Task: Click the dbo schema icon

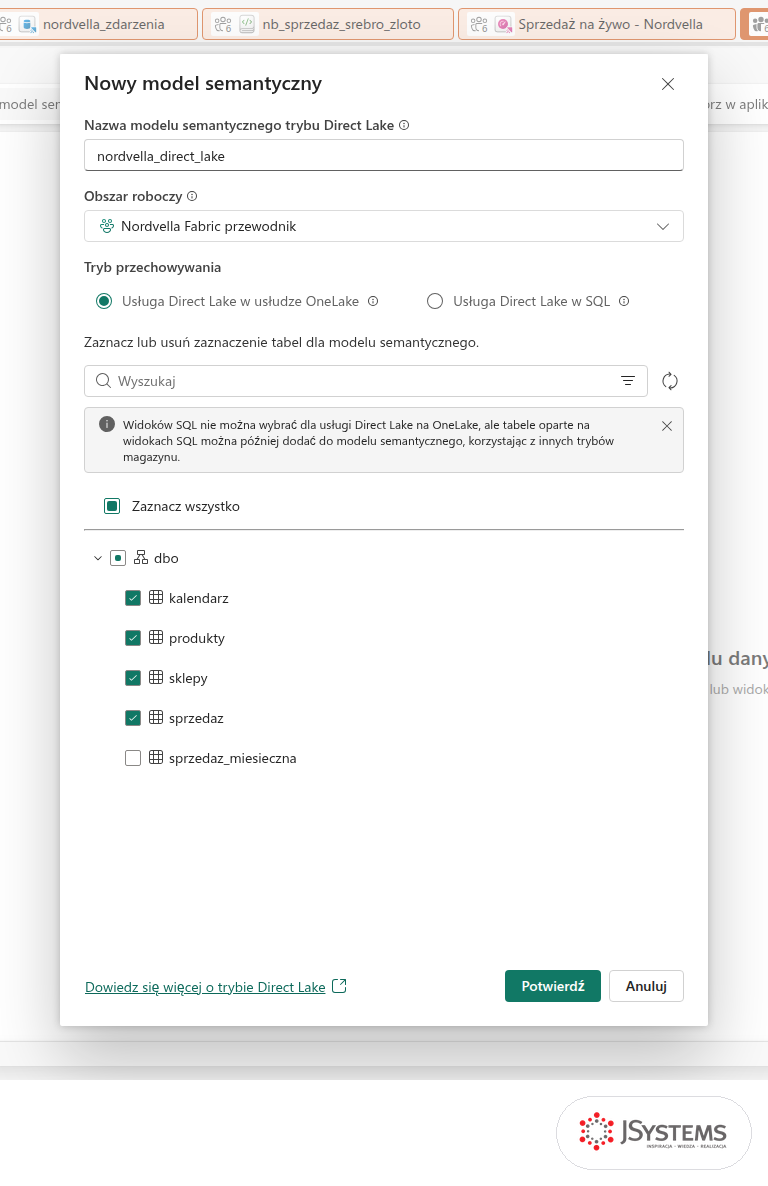Action: pos(141,557)
